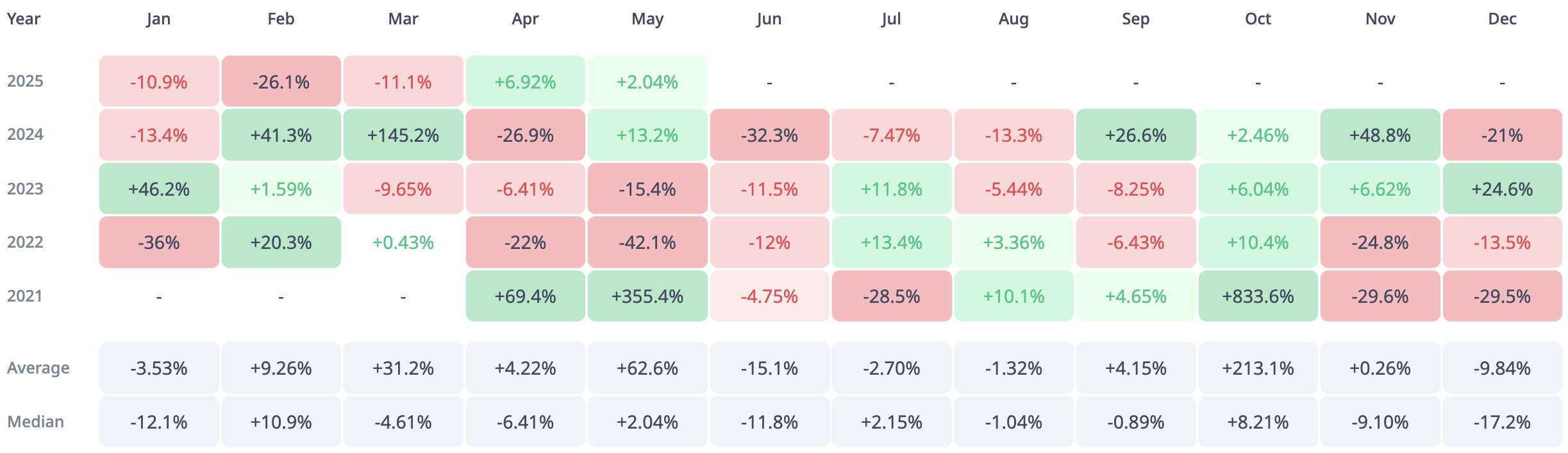The width and height of the screenshot is (1568, 453).
Task: Click the 2024 March +145.2% cell
Action: tap(403, 135)
